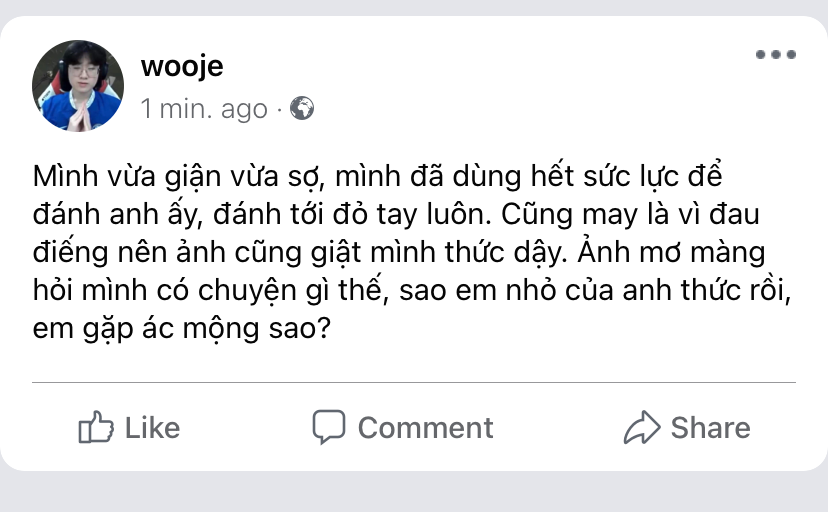Open wooje's round profile picture

(78, 86)
